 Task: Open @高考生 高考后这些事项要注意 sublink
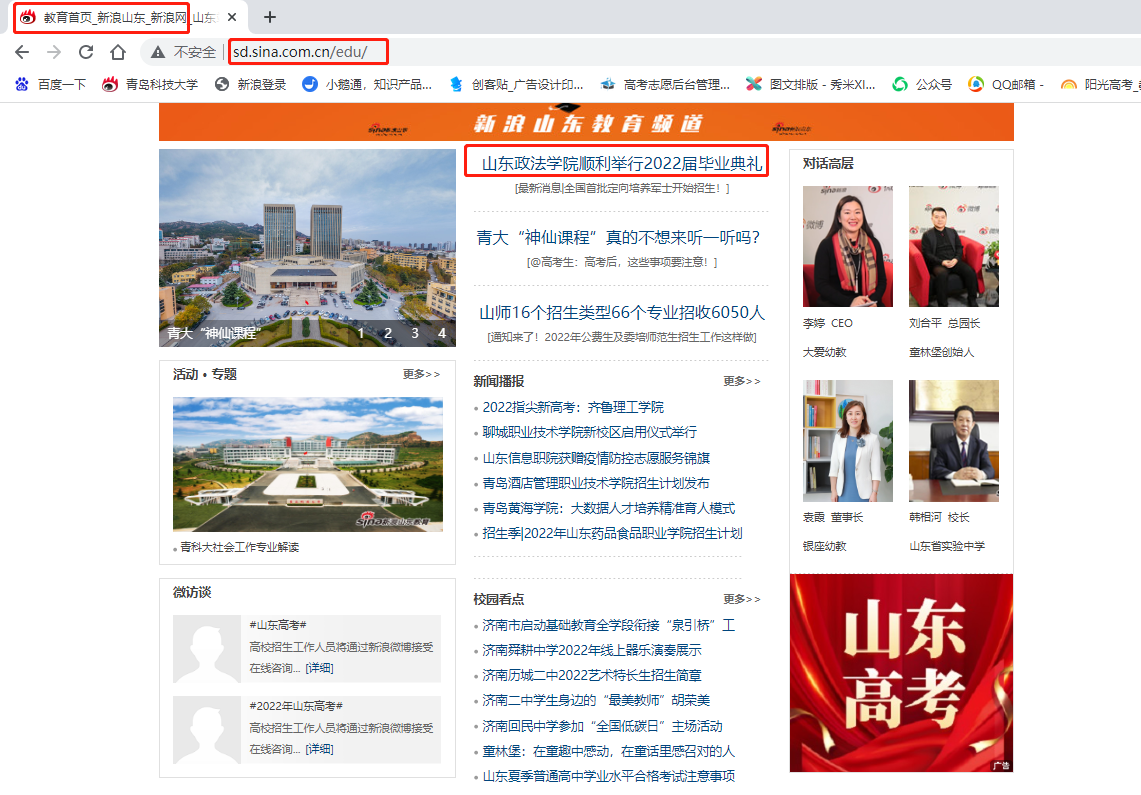tap(621, 262)
